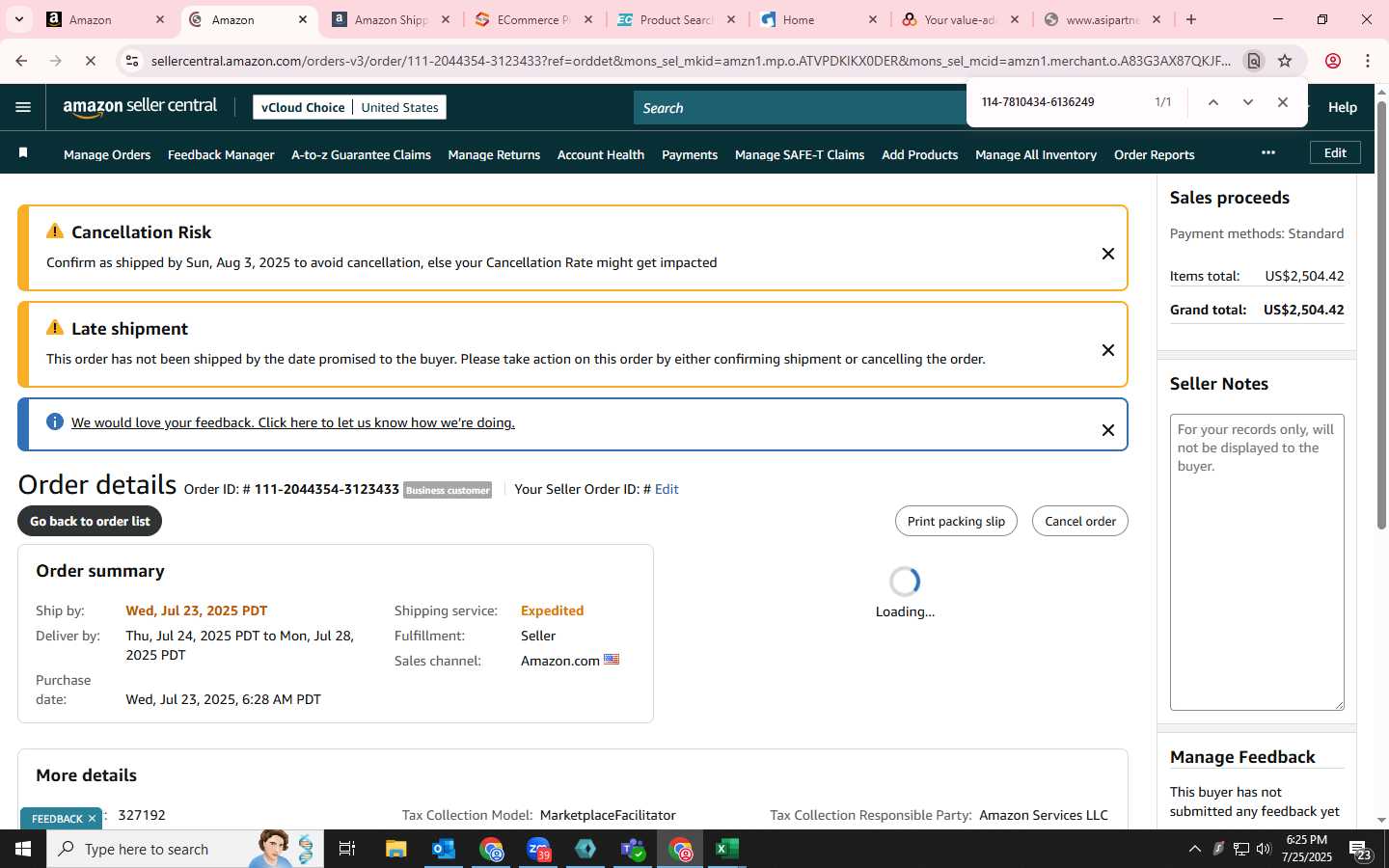
Task: Open a new browser tab
Action: (1191, 19)
